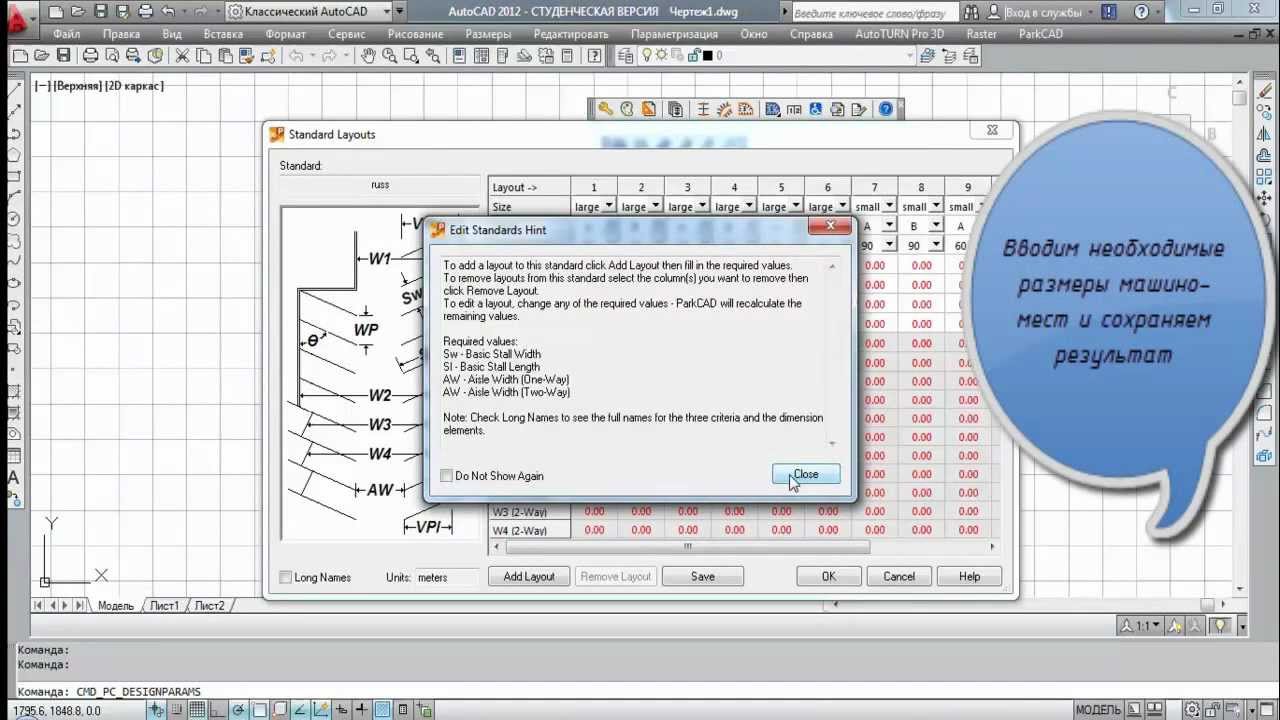Click Cancel in Standard Layouts dialog
Viewport: 1280px width, 720px height.
[x=899, y=576]
